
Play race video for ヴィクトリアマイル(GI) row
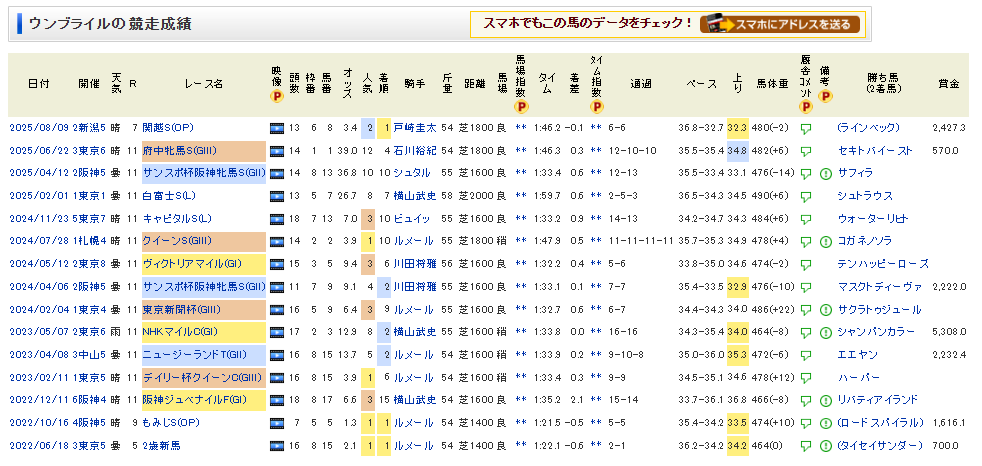[x=276, y=264]
